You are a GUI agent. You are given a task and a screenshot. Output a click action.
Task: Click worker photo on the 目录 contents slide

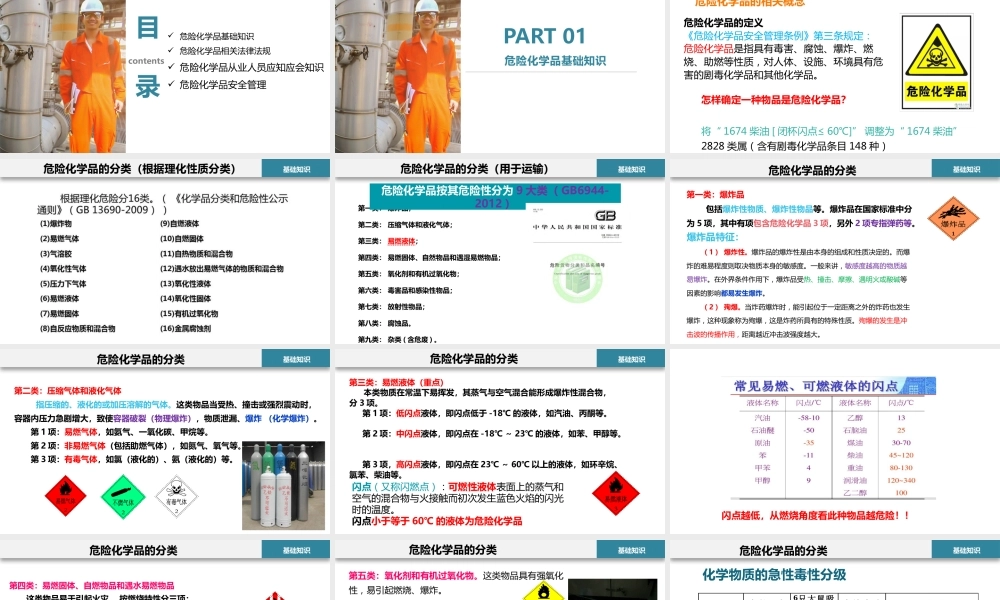tap(62, 76)
